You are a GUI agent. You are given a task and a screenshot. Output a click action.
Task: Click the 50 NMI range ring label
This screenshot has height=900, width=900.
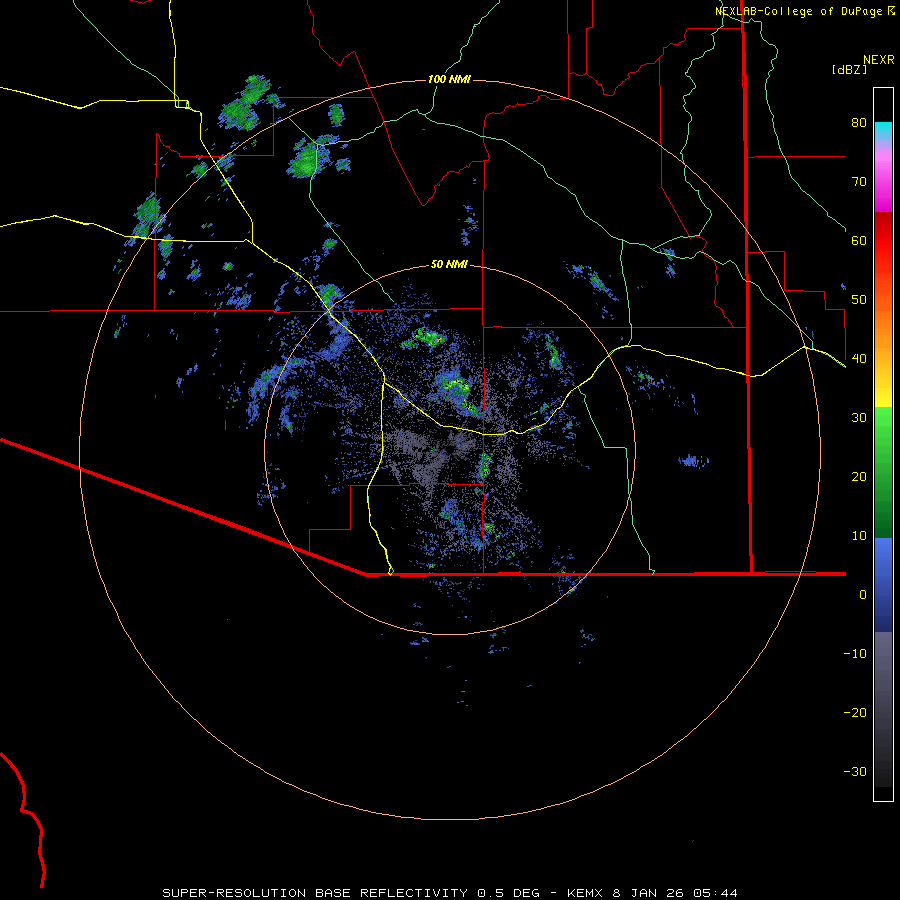(449, 265)
